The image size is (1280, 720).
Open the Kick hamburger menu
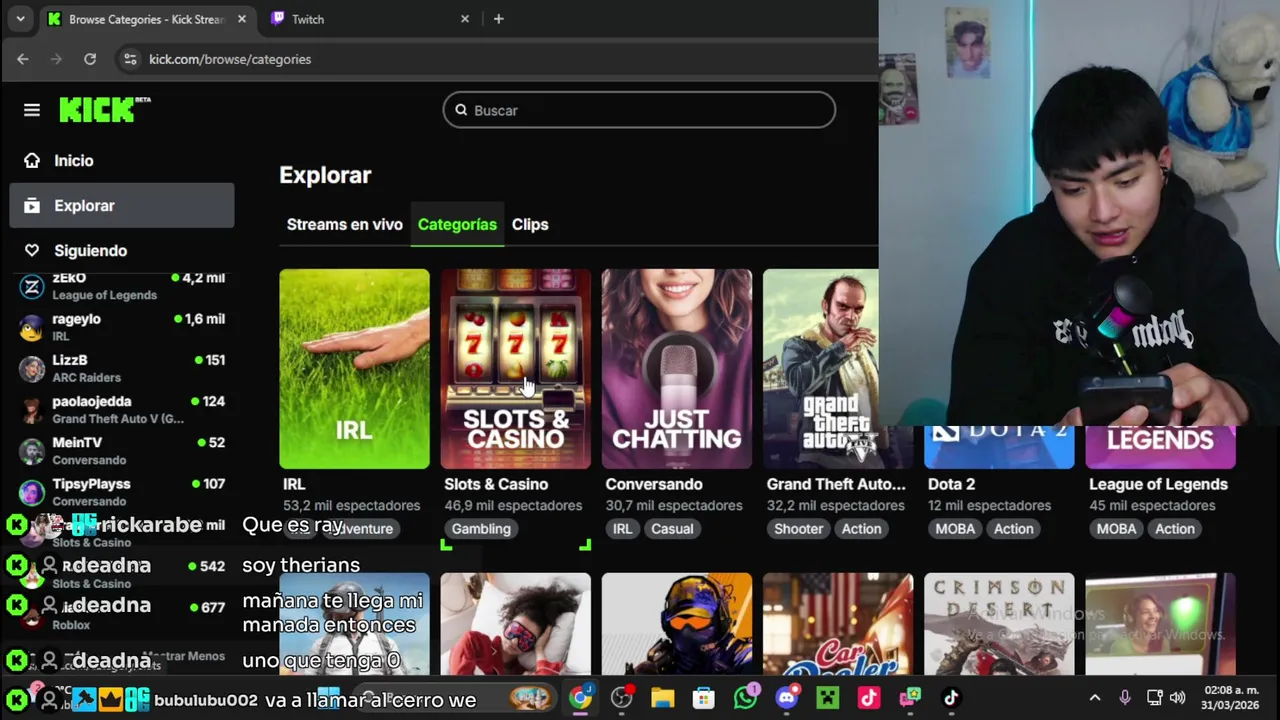pos(32,110)
